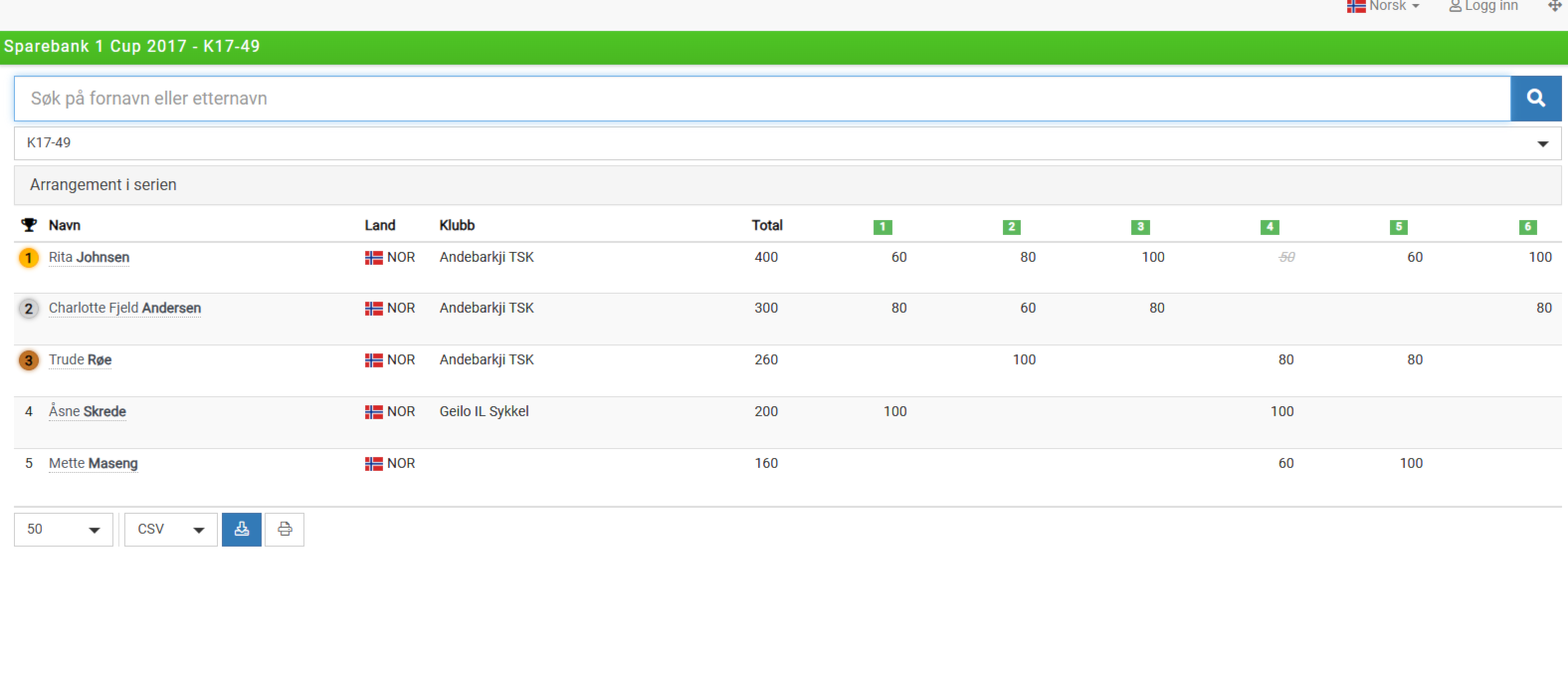Open the Norsk language dropdown
This screenshot has width=1568, height=684.
[x=1383, y=6]
